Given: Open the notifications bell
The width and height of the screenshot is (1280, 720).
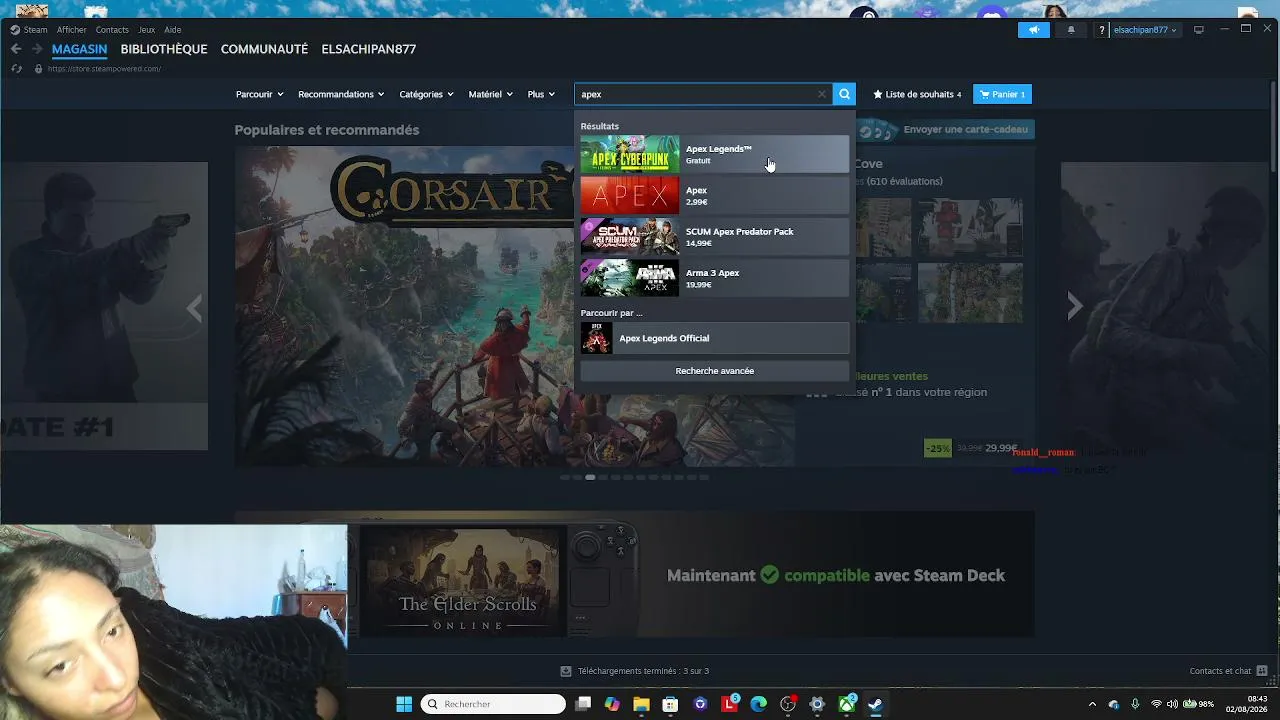Looking at the screenshot, I should (1071, 30).
